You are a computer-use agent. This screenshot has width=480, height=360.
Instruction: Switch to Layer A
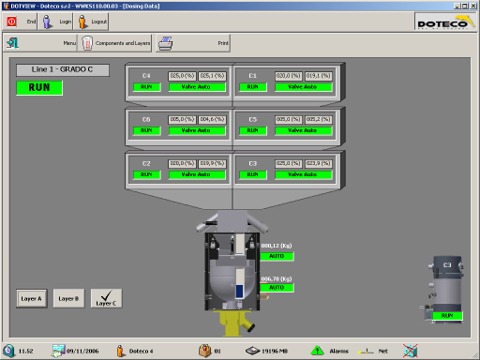(x=32, y=299)
